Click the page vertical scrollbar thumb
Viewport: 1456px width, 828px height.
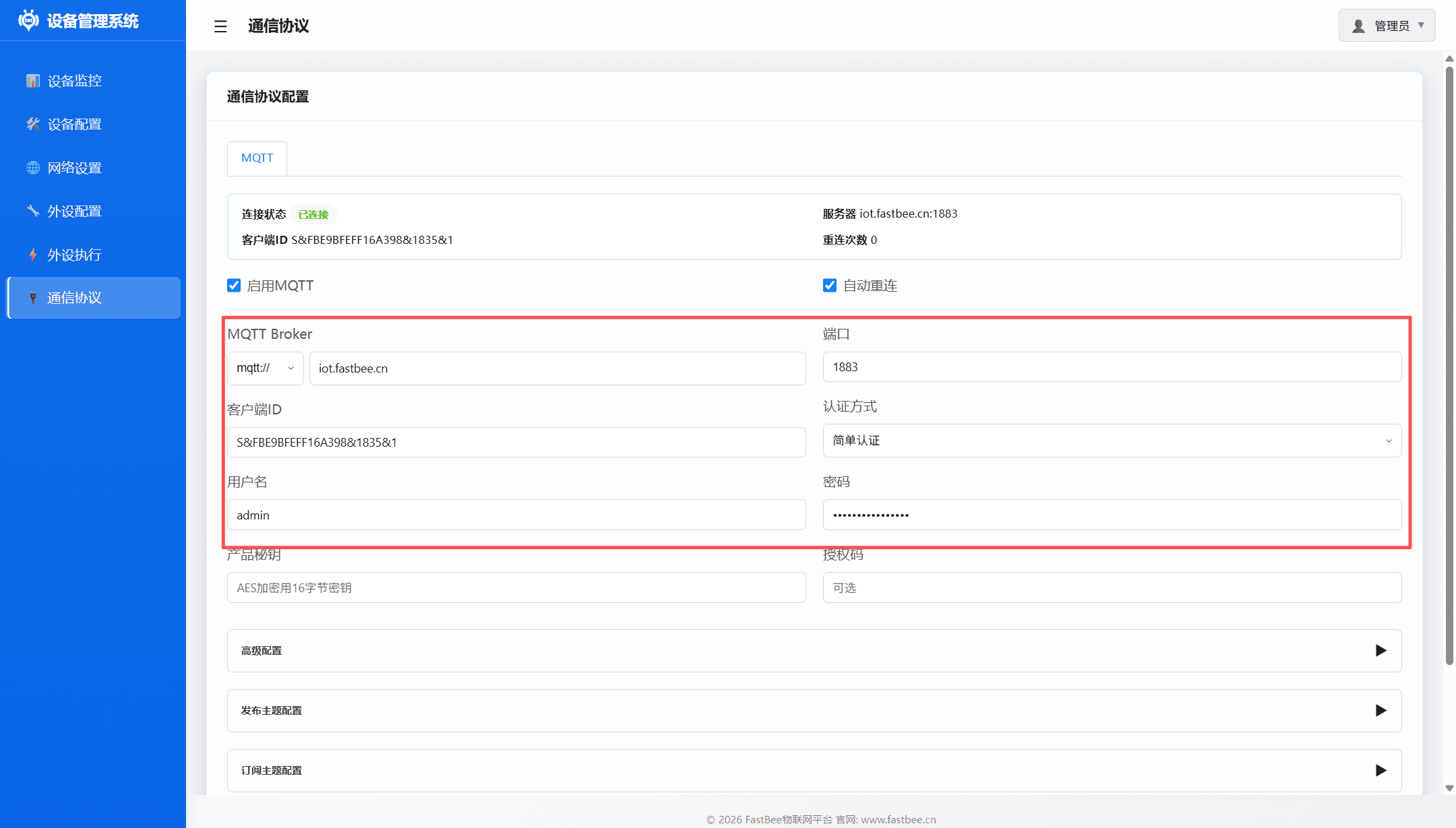[x=1449, y=365]
